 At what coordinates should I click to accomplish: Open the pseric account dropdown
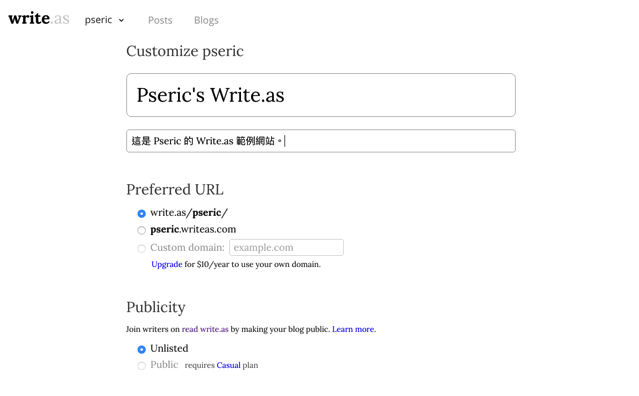104,20
